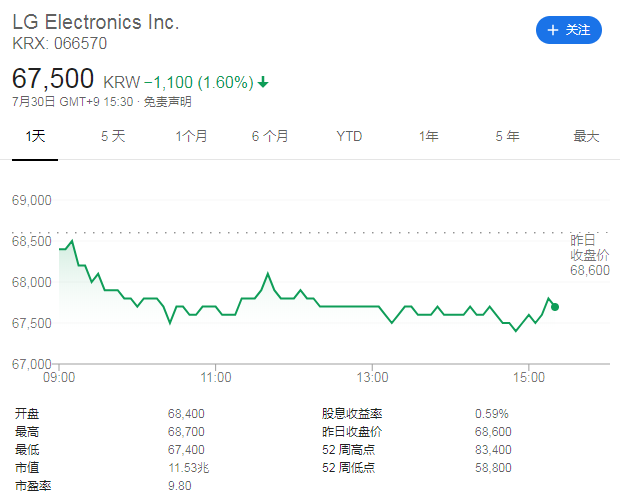The height and width of the screenshot is (504, 620).
Task: Show the 最大 maximum range tab
Action: [x=586, y=136]
